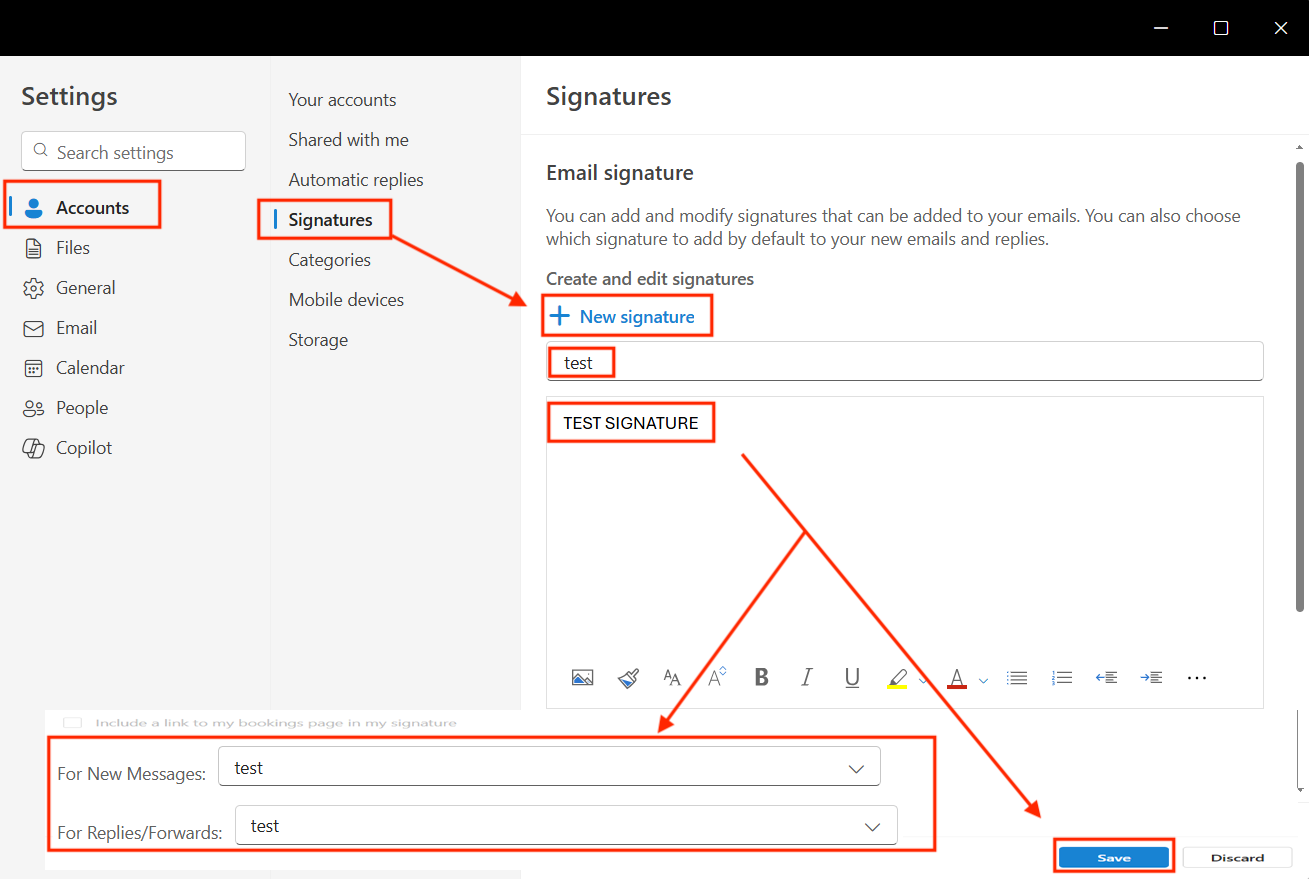Open the For Replies/Forwards dropdown

pos(871,825)
